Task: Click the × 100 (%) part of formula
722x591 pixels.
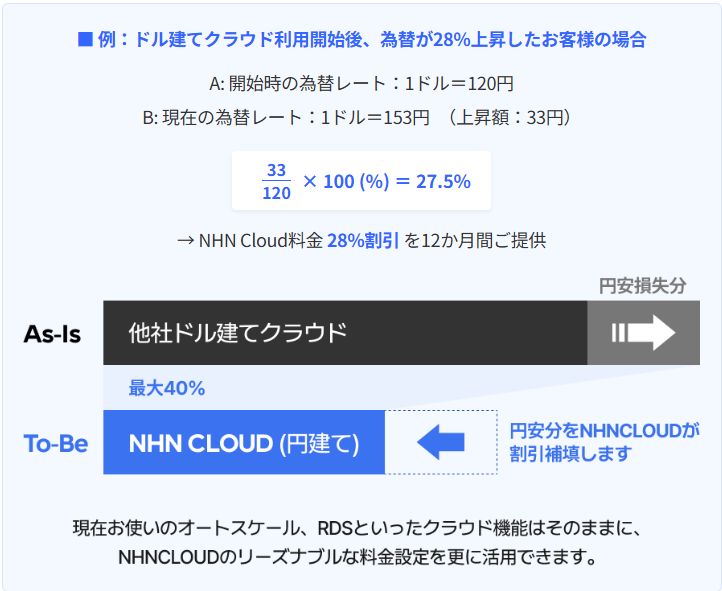Action: pos(345,182)
